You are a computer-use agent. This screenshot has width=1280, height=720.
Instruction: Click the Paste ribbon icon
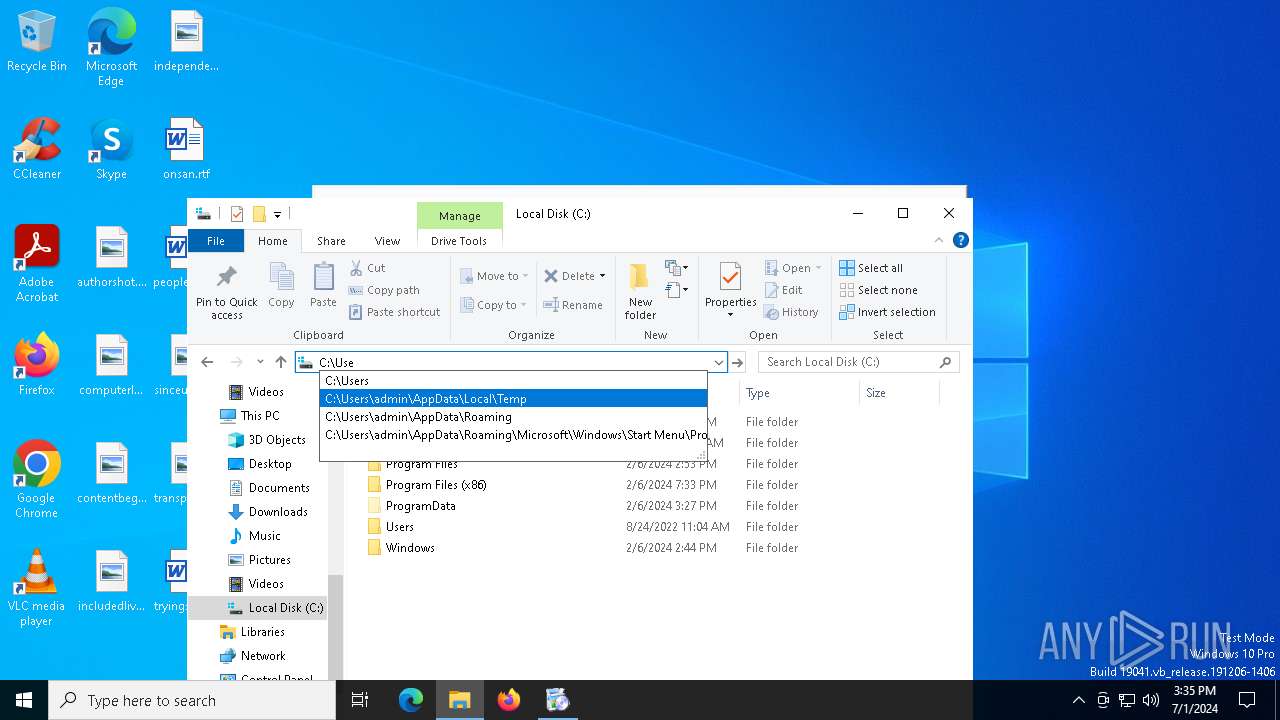point(323,285)
